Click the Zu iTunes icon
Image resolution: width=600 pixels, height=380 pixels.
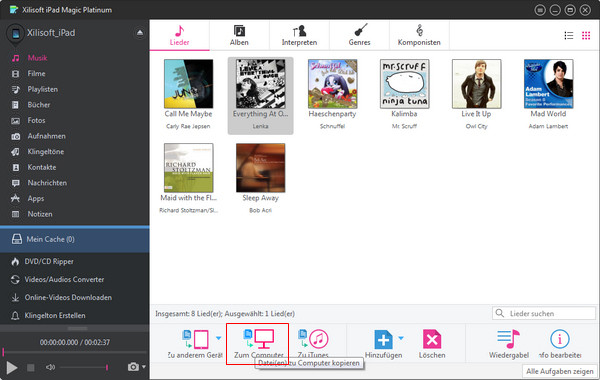point(313,339)
